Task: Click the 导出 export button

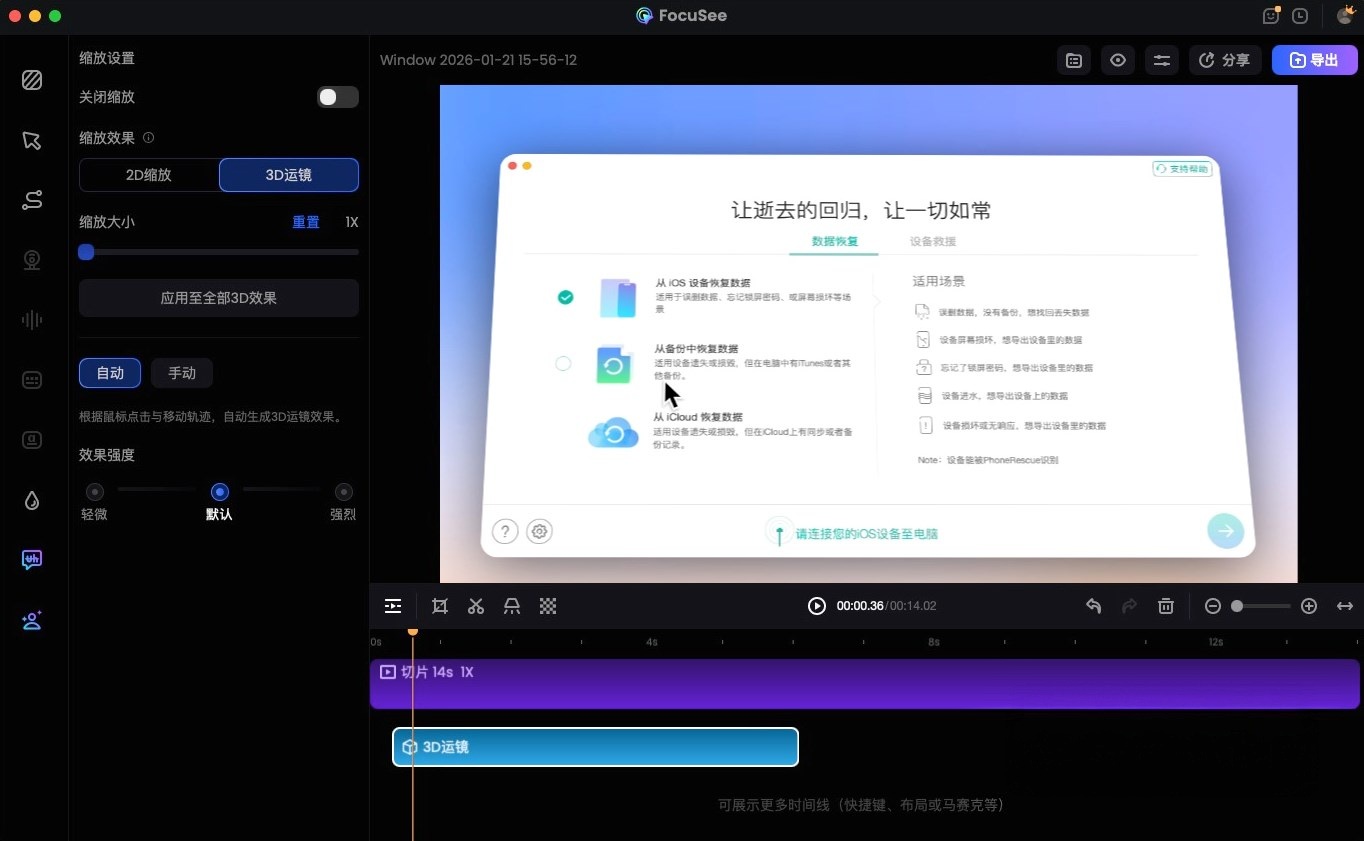Action: tap(1314, 60)
